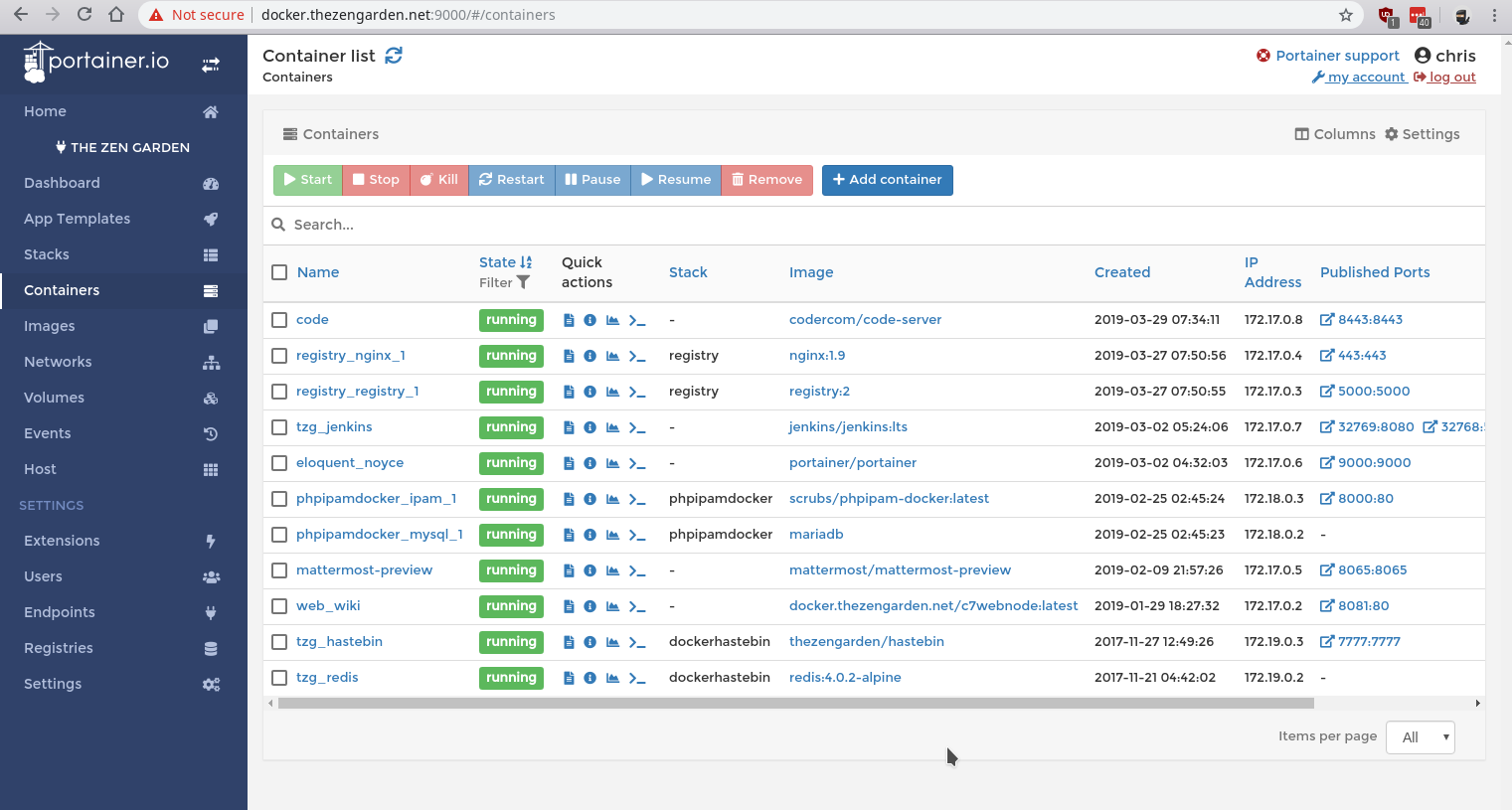
Task: Open inspect icon for registry_nginx_1
Action: [589, 356]
